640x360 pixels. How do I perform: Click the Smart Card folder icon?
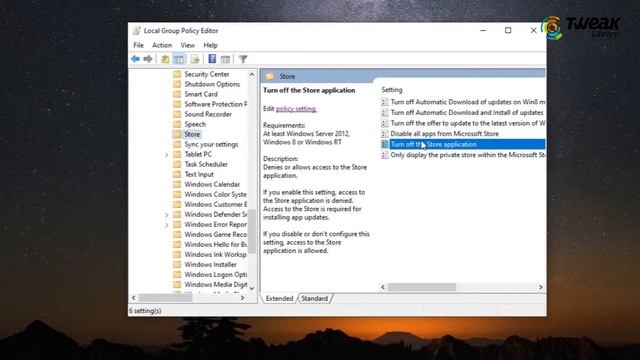[x=177, y=94]
